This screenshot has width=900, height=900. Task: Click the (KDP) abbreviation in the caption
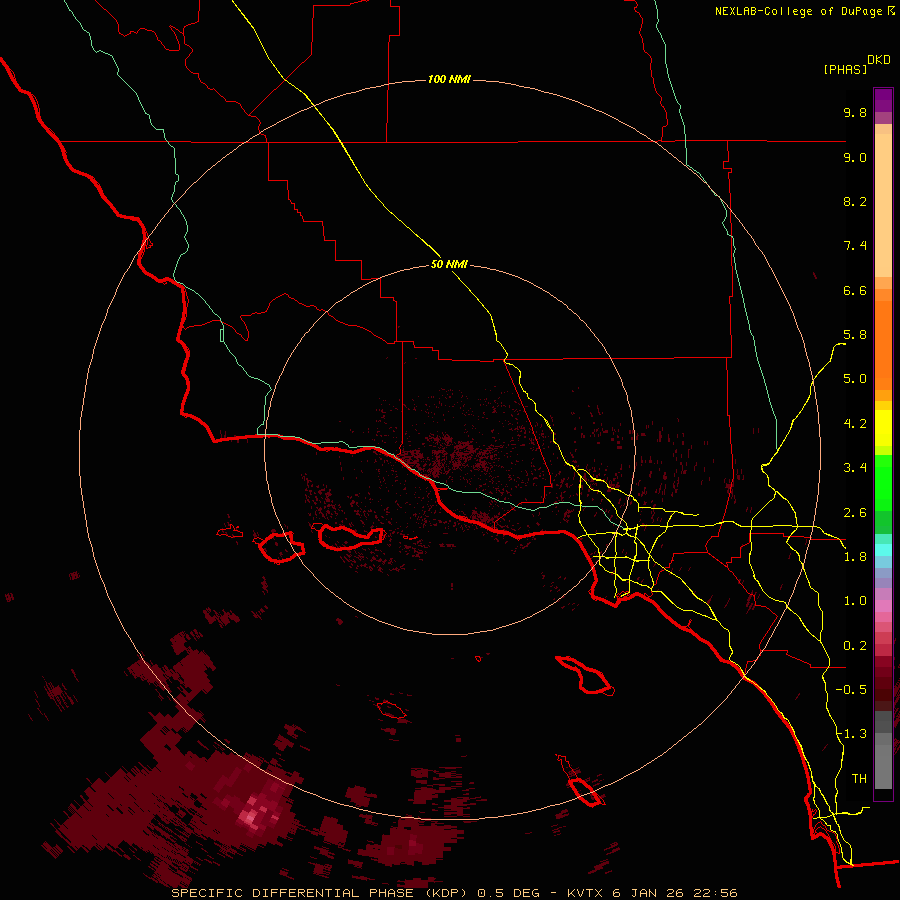click(447, 893)
